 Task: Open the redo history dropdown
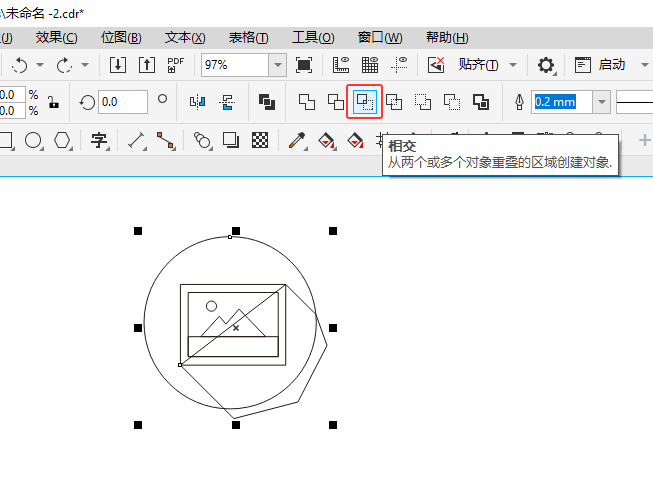coord(85,65)
